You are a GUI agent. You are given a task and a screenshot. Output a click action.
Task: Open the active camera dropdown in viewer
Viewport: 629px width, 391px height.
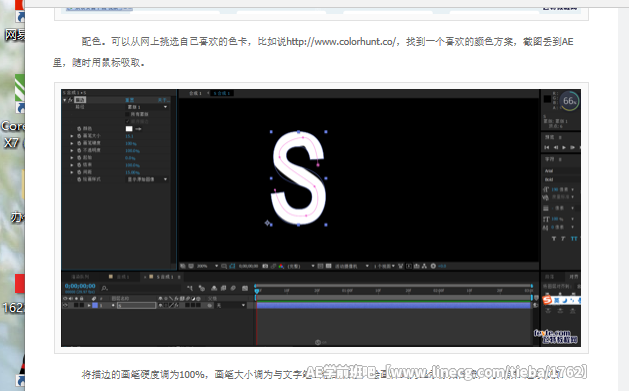pyautogui.click(x=352, y=266)
